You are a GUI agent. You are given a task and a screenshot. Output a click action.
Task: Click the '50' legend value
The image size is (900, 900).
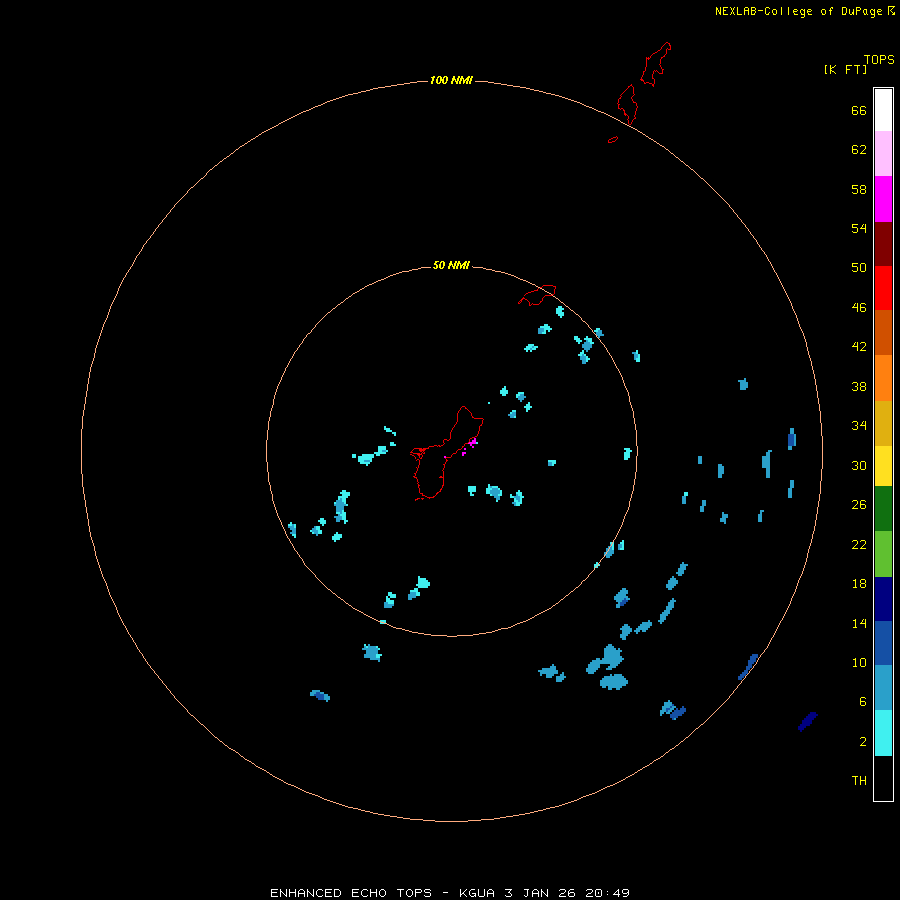pyautogui.click(x=859, y=267)
